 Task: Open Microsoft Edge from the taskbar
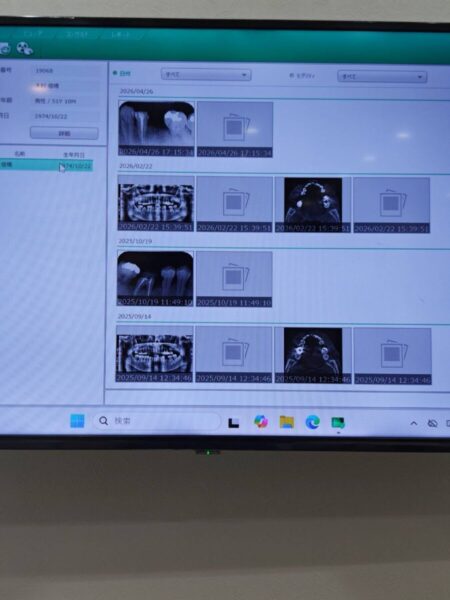tap(313, 422)
